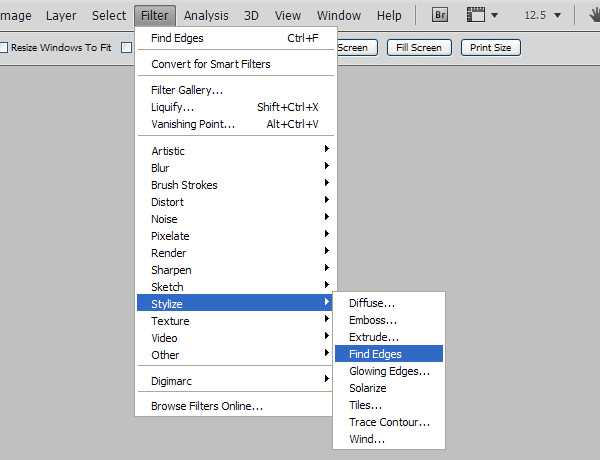Choose Liquify from the Filter menu
Viewport: 600px width, 460px height.
point(172,107)
